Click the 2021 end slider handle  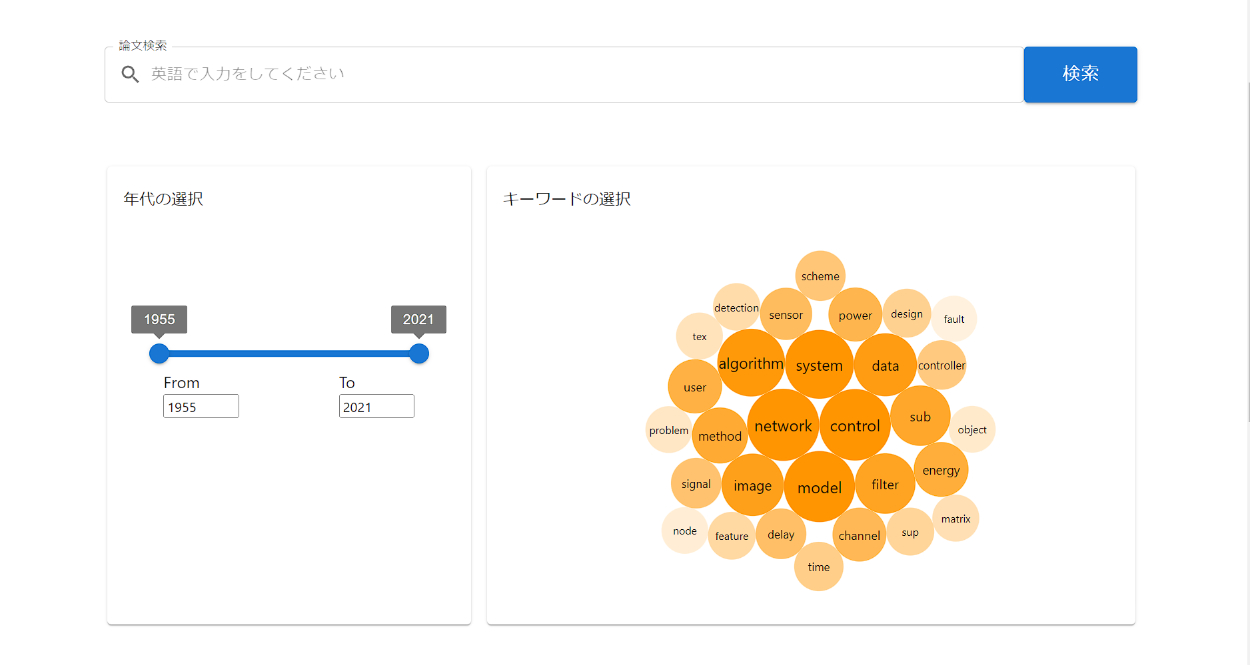[x=419, y=353]
